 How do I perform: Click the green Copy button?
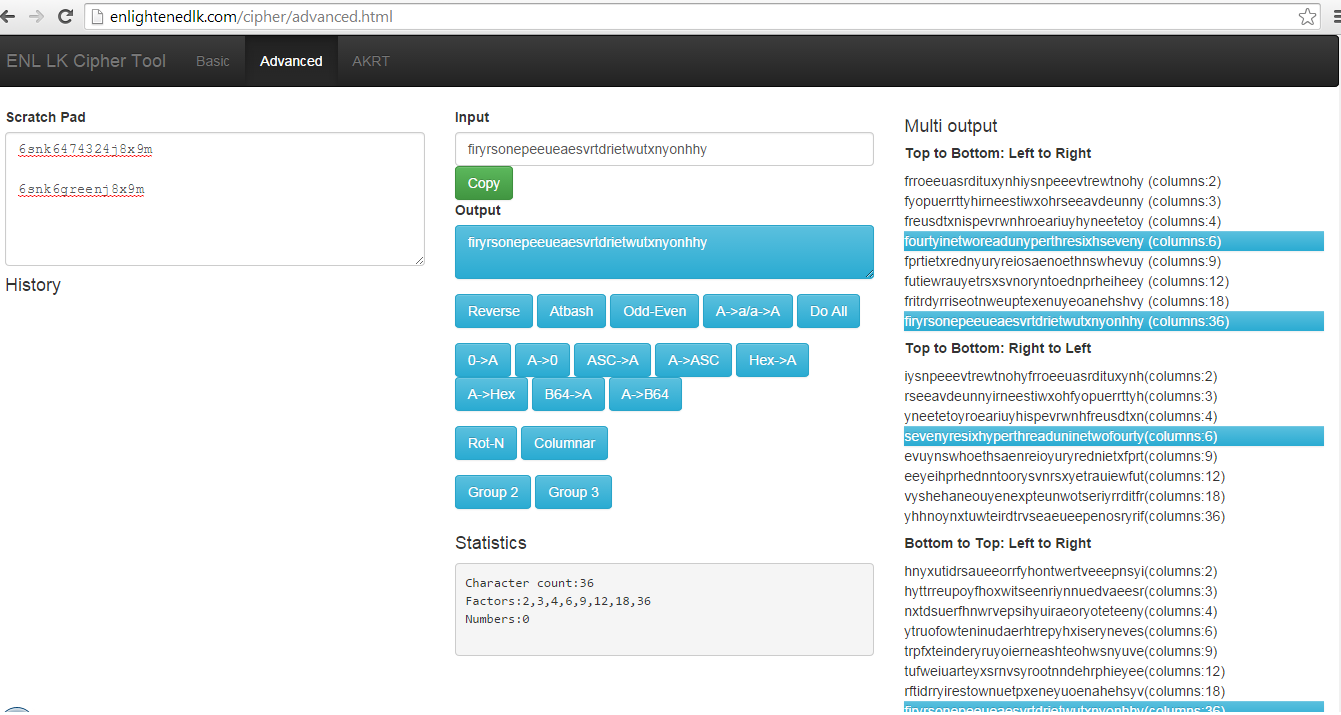pyautogui.click(x=484, y=183)
